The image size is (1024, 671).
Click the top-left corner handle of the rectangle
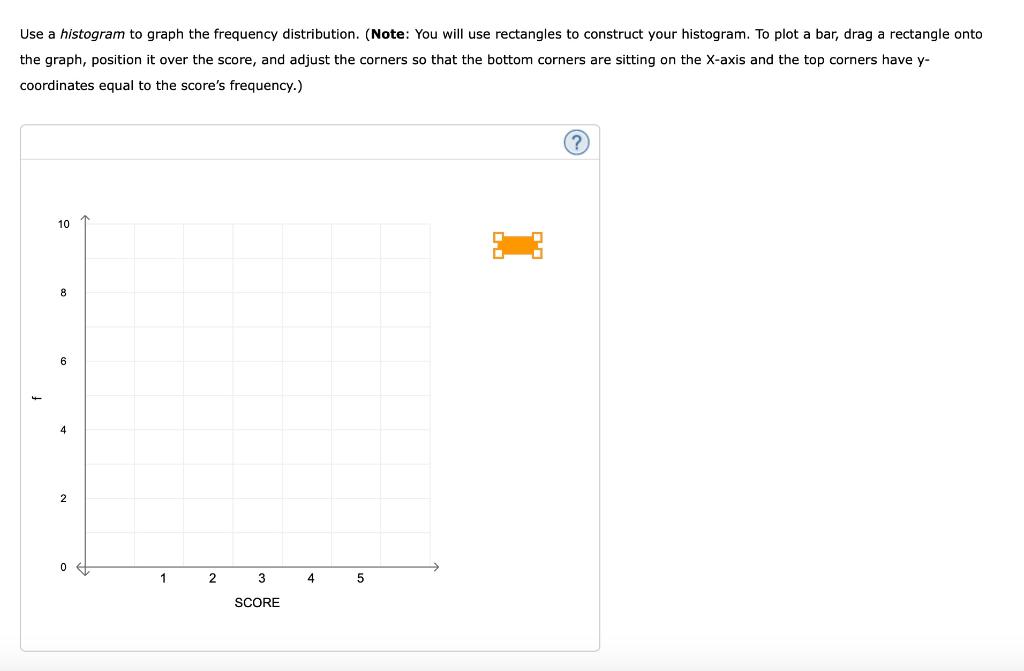tap(498, 237)
